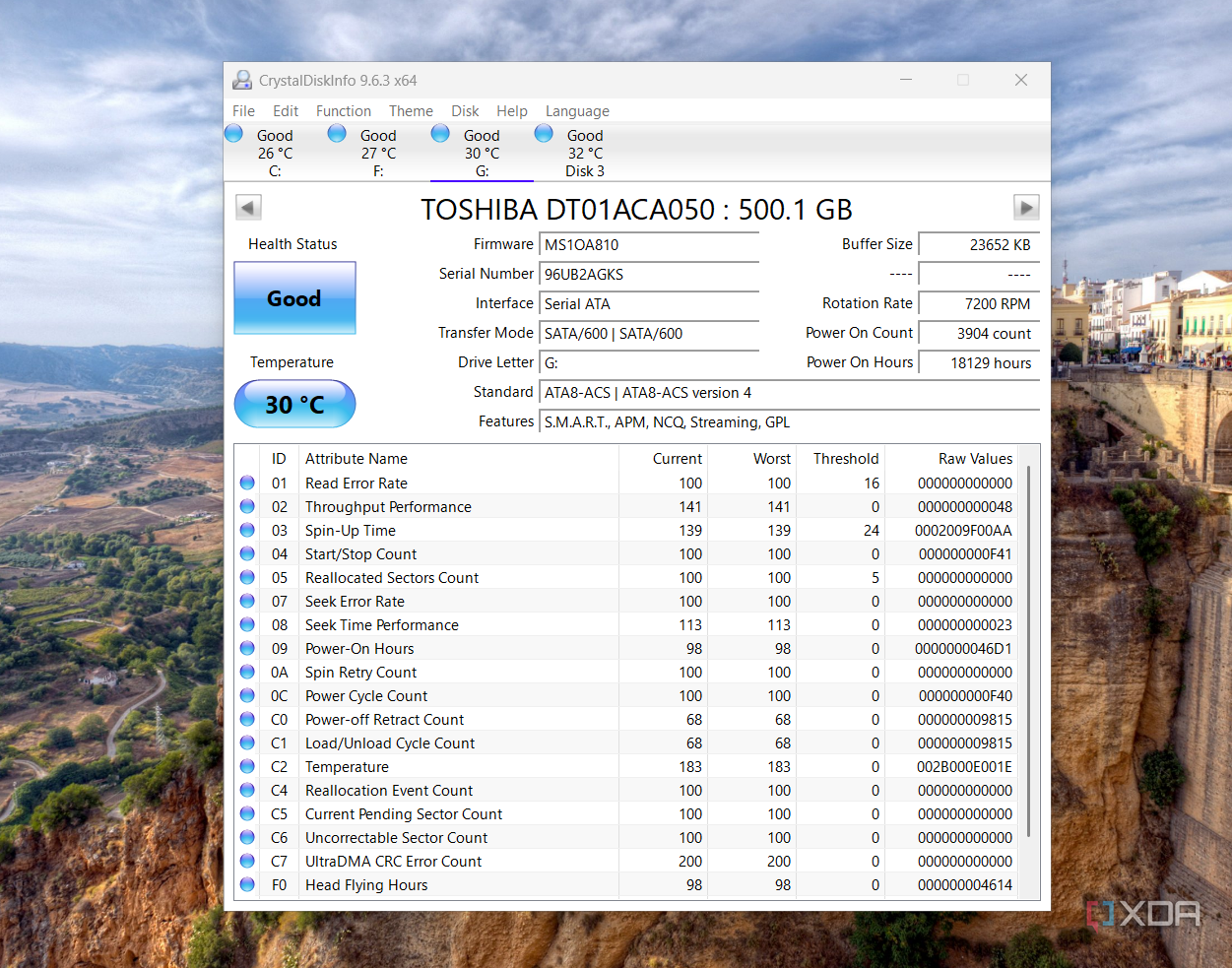This screenshot has width=1232, height=968.
Task: Click the status orb for Head Flying Hours
Action: point(247,884)
